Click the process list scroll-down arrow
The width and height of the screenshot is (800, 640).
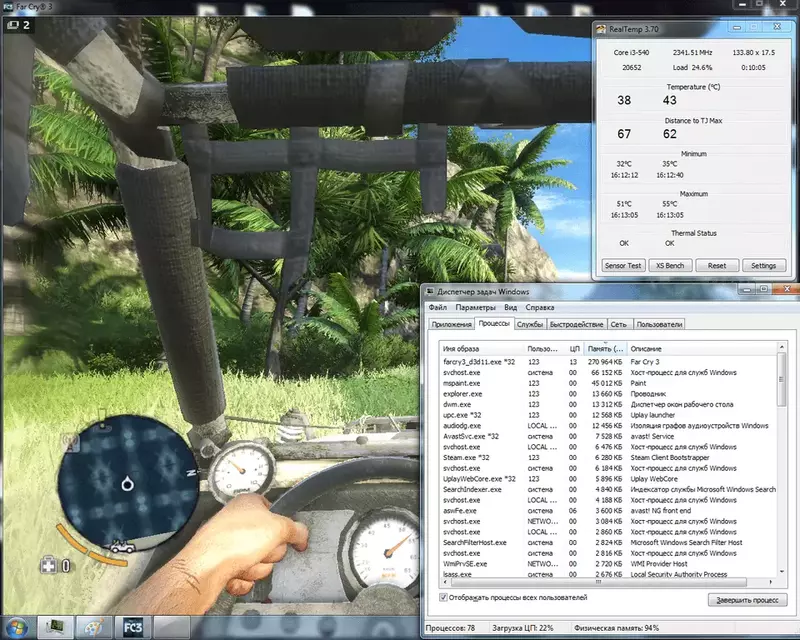782,572
